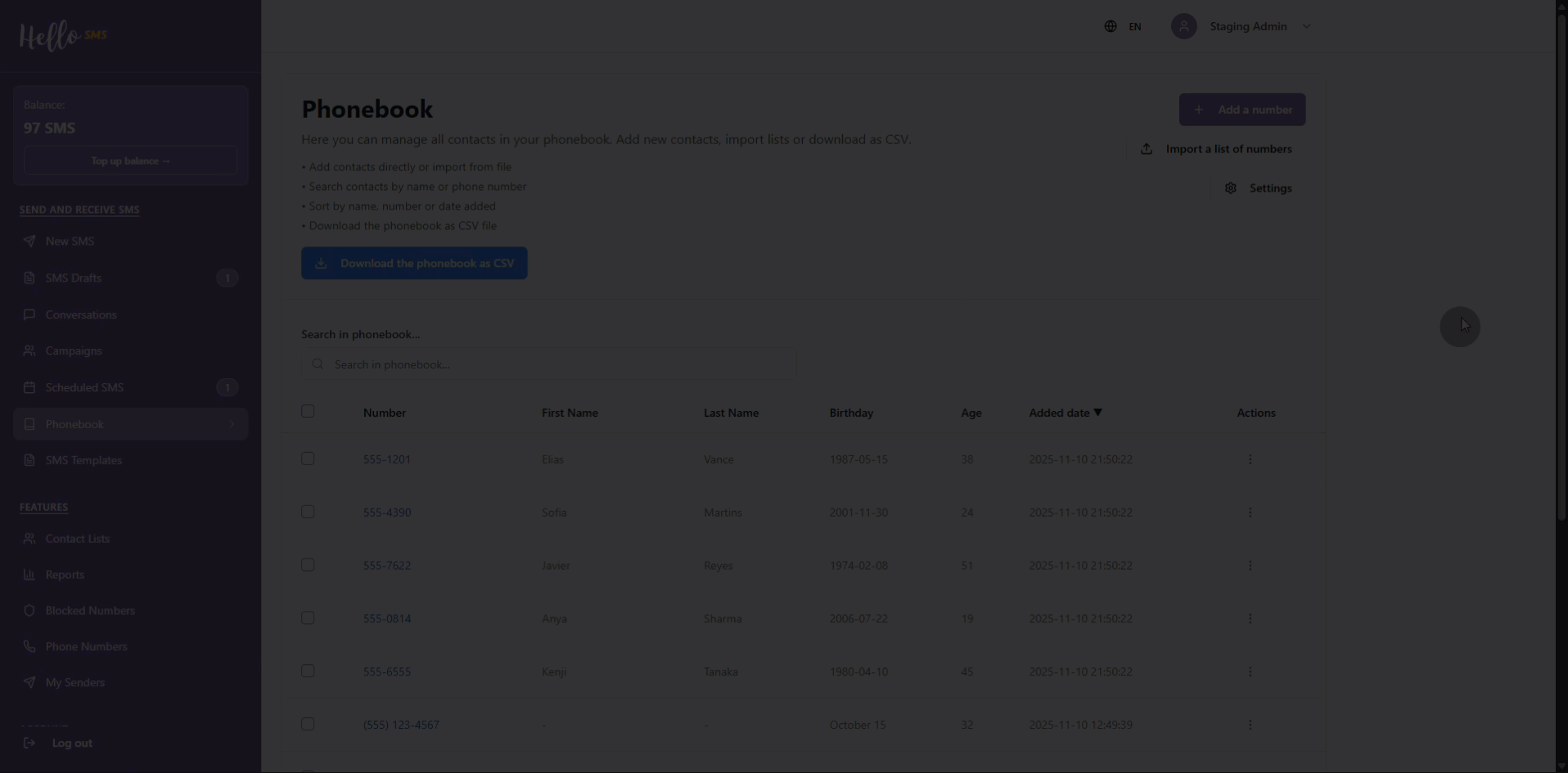The image size is (1568, 773).
Task: Open actions menu for Kenji Tanaka row
Action: pyautogui.click(x=1250, y=672)
